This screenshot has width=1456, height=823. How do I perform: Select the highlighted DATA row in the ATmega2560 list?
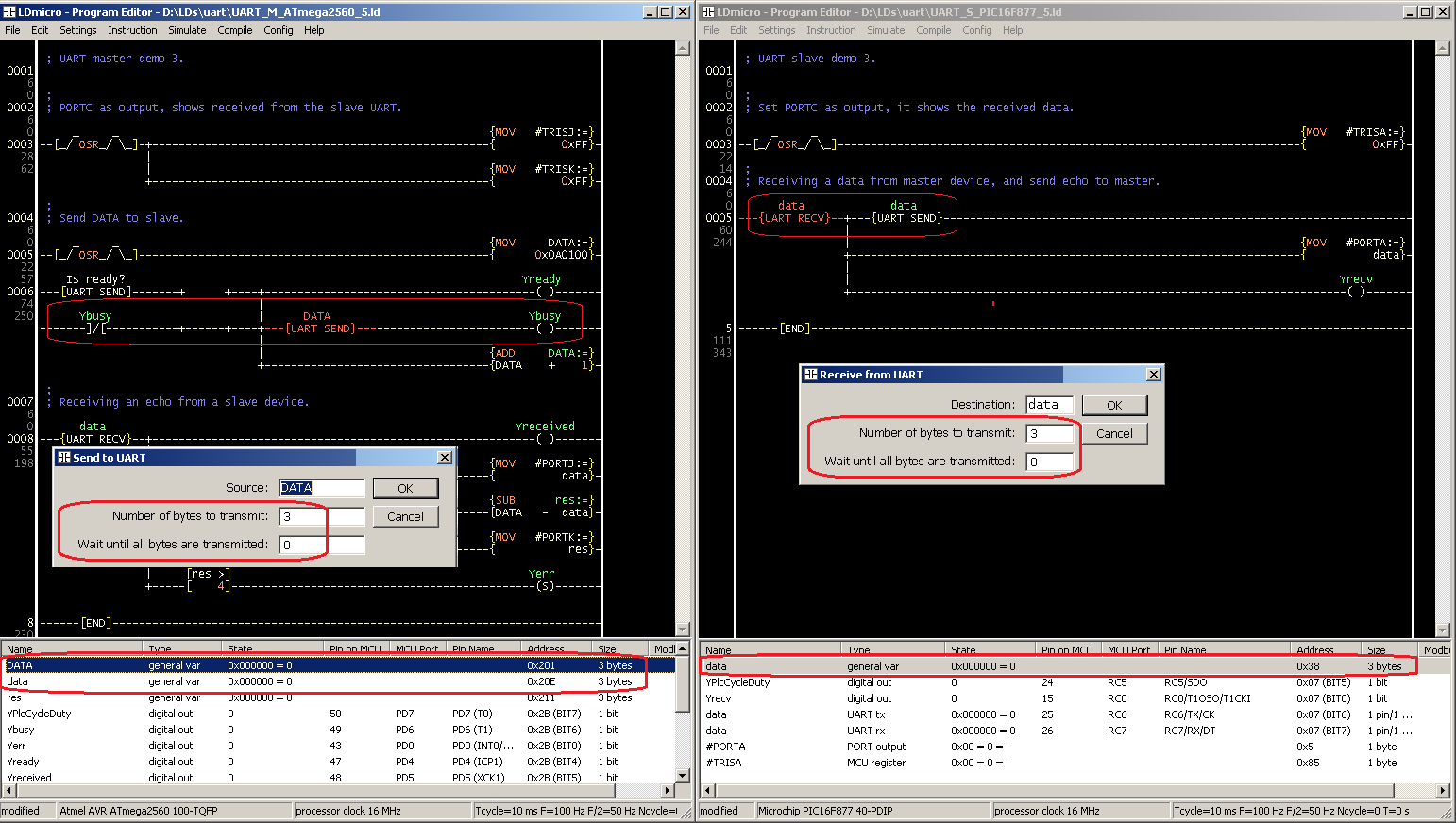coord(339,665)
